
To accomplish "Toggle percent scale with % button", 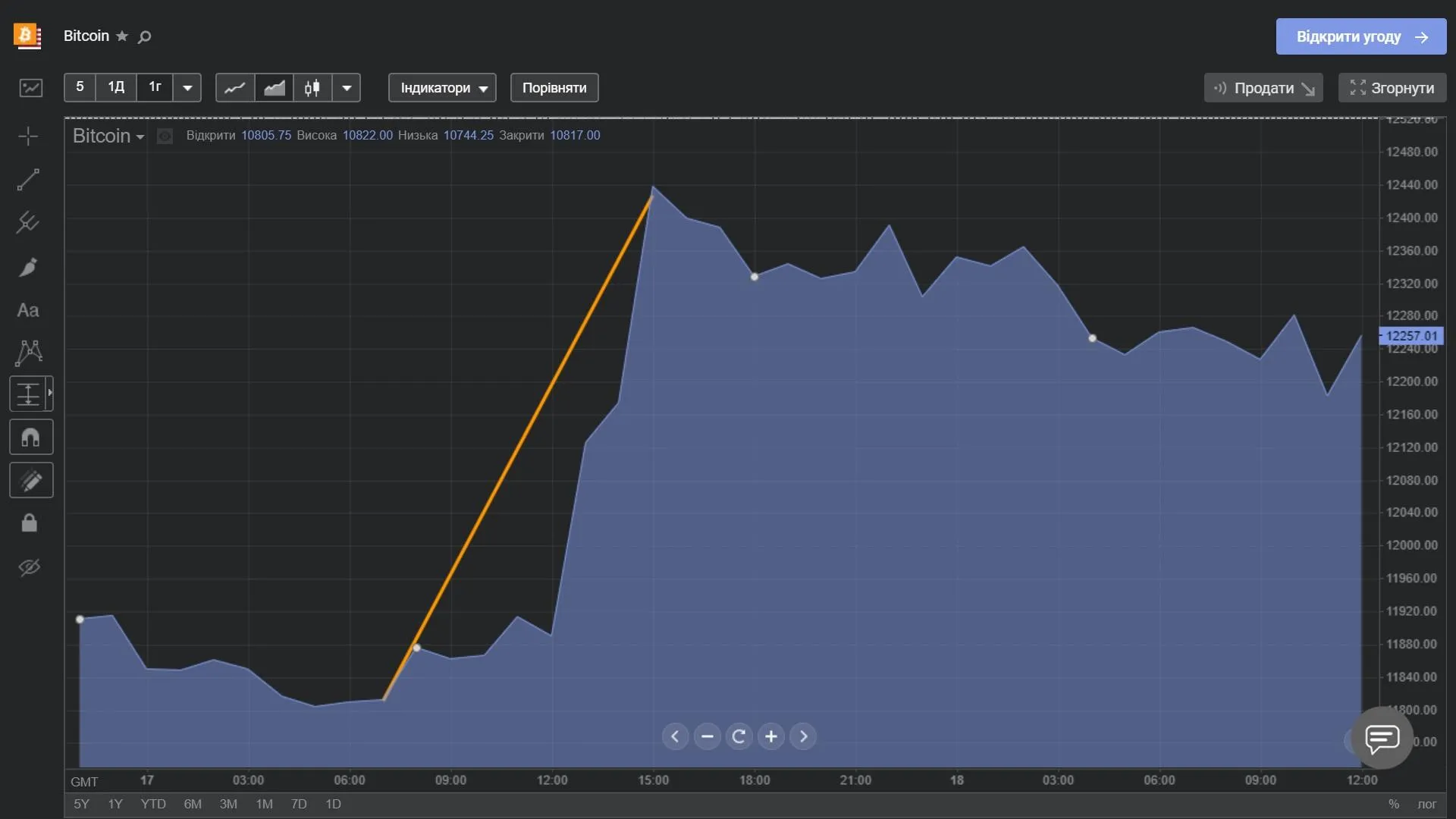I will point(1394,804).
